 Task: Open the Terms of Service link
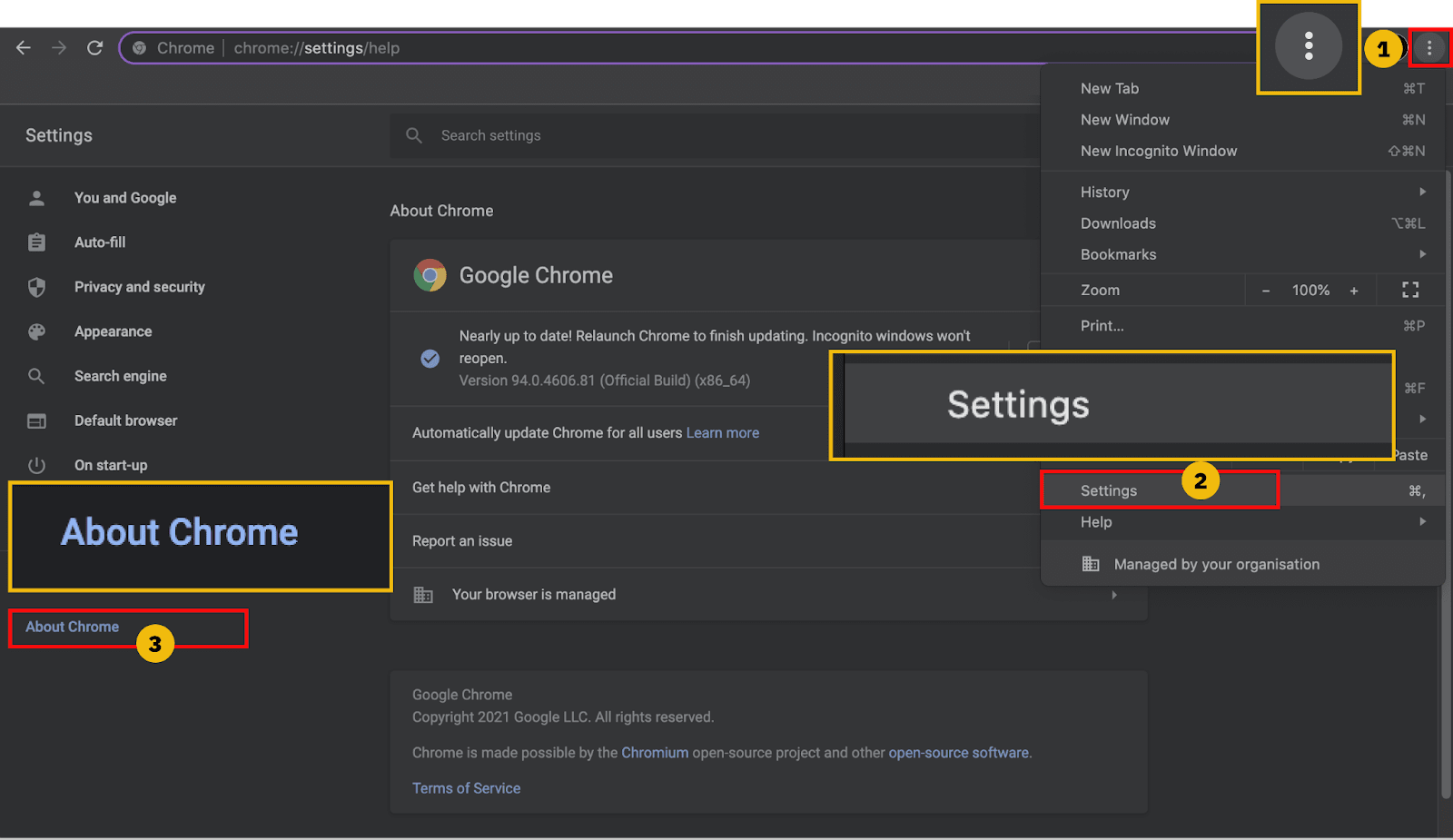467,788
